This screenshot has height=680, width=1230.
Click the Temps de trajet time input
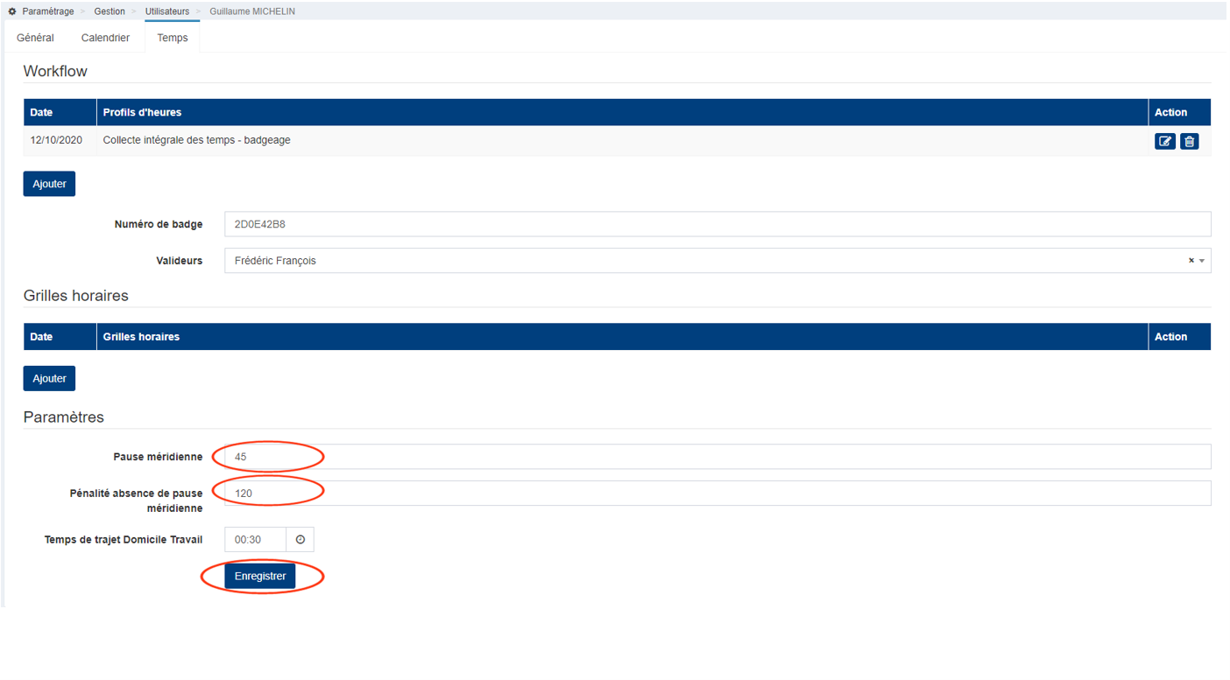[255, 540]
